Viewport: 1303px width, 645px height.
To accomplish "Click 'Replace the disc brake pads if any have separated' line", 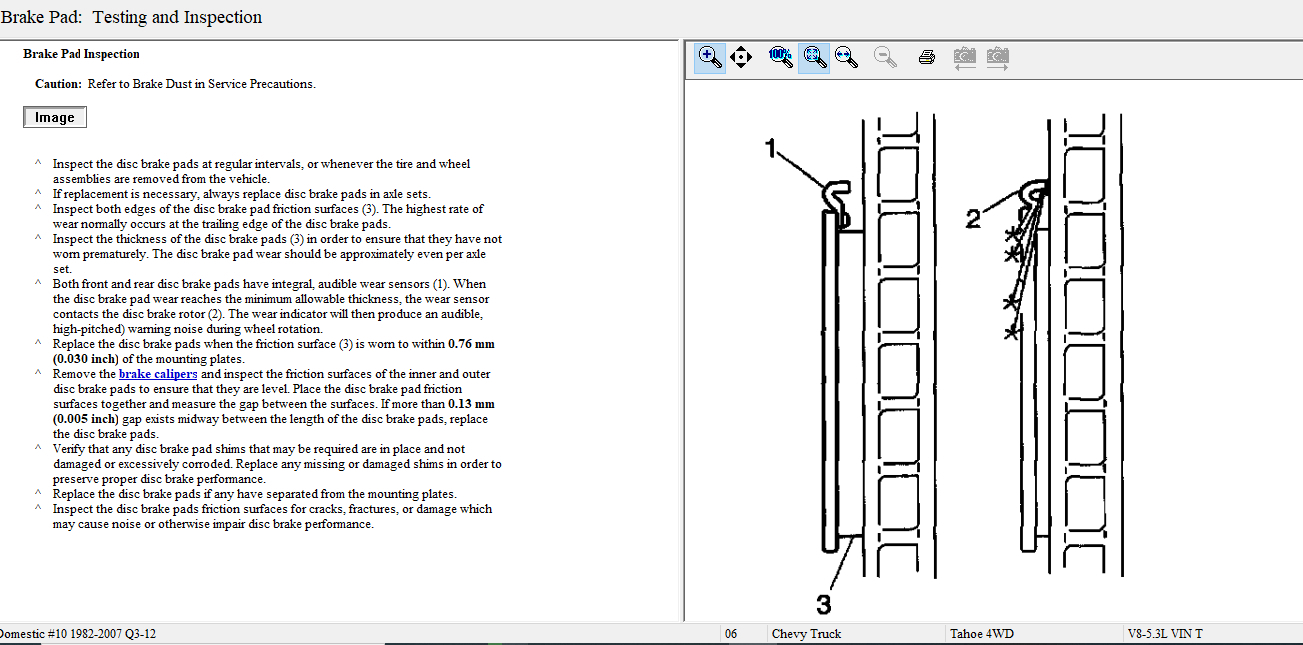I will click(255, 494).
